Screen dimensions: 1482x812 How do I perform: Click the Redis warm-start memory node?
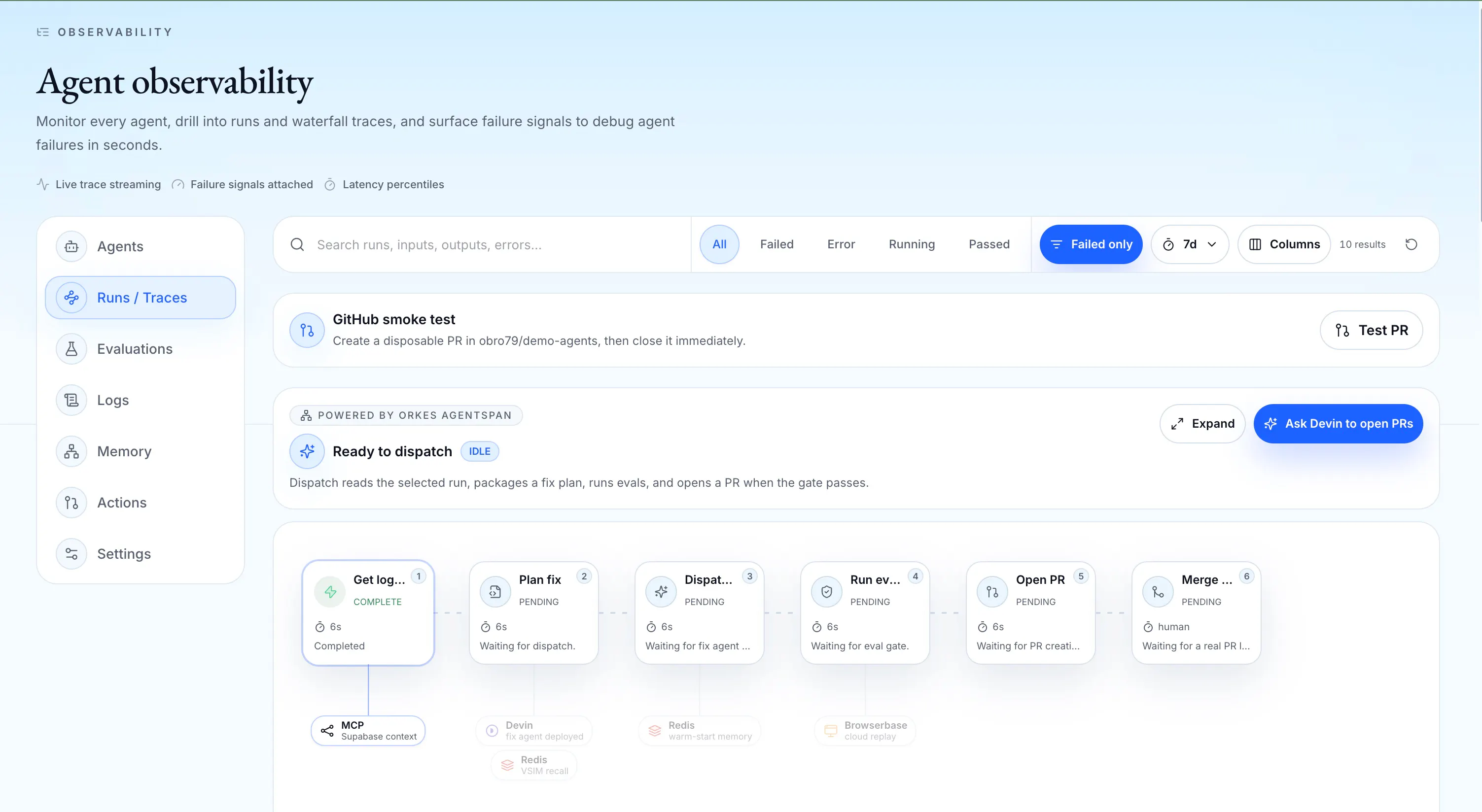700,731
